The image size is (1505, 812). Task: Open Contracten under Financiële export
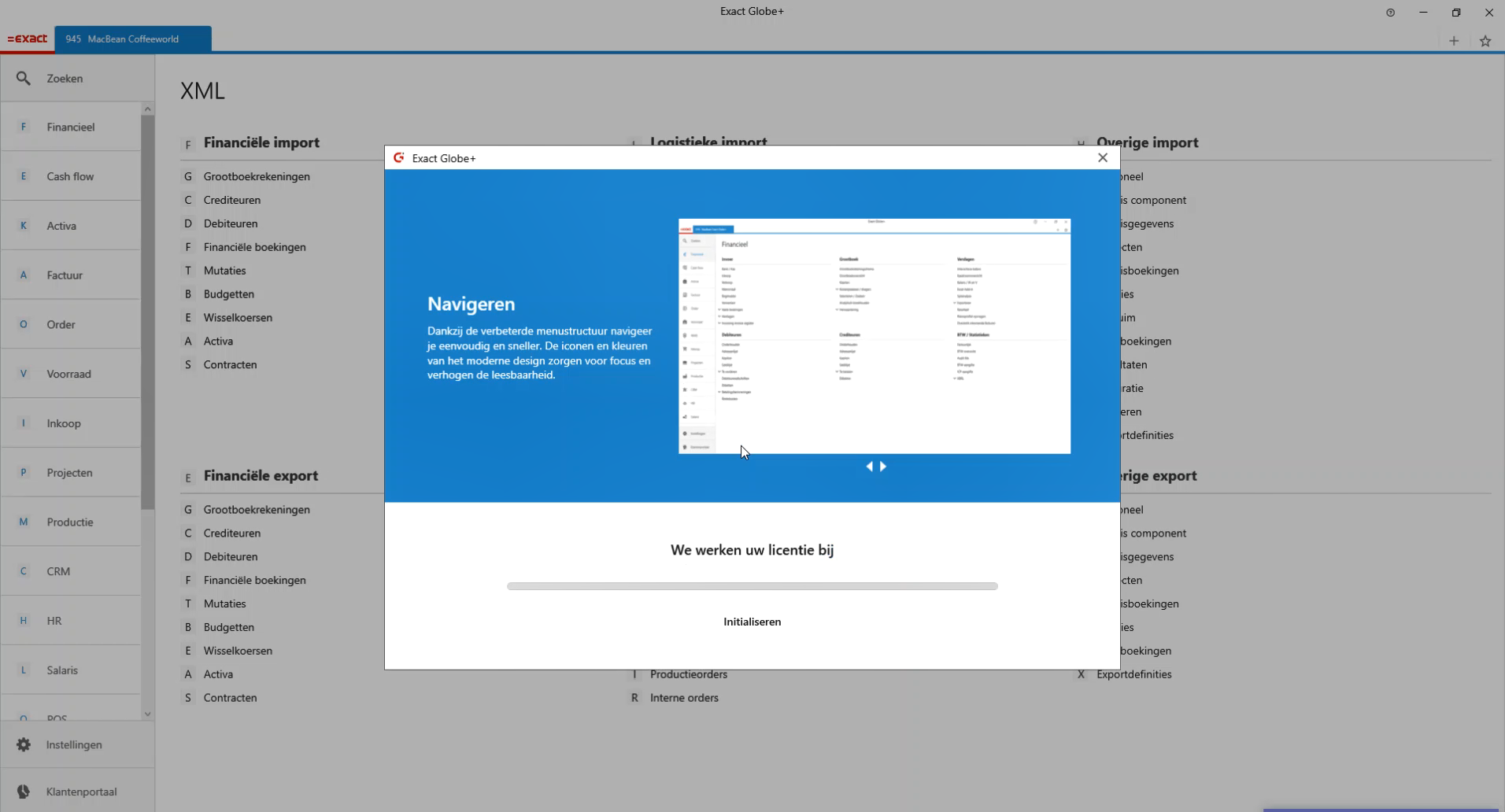230,698
